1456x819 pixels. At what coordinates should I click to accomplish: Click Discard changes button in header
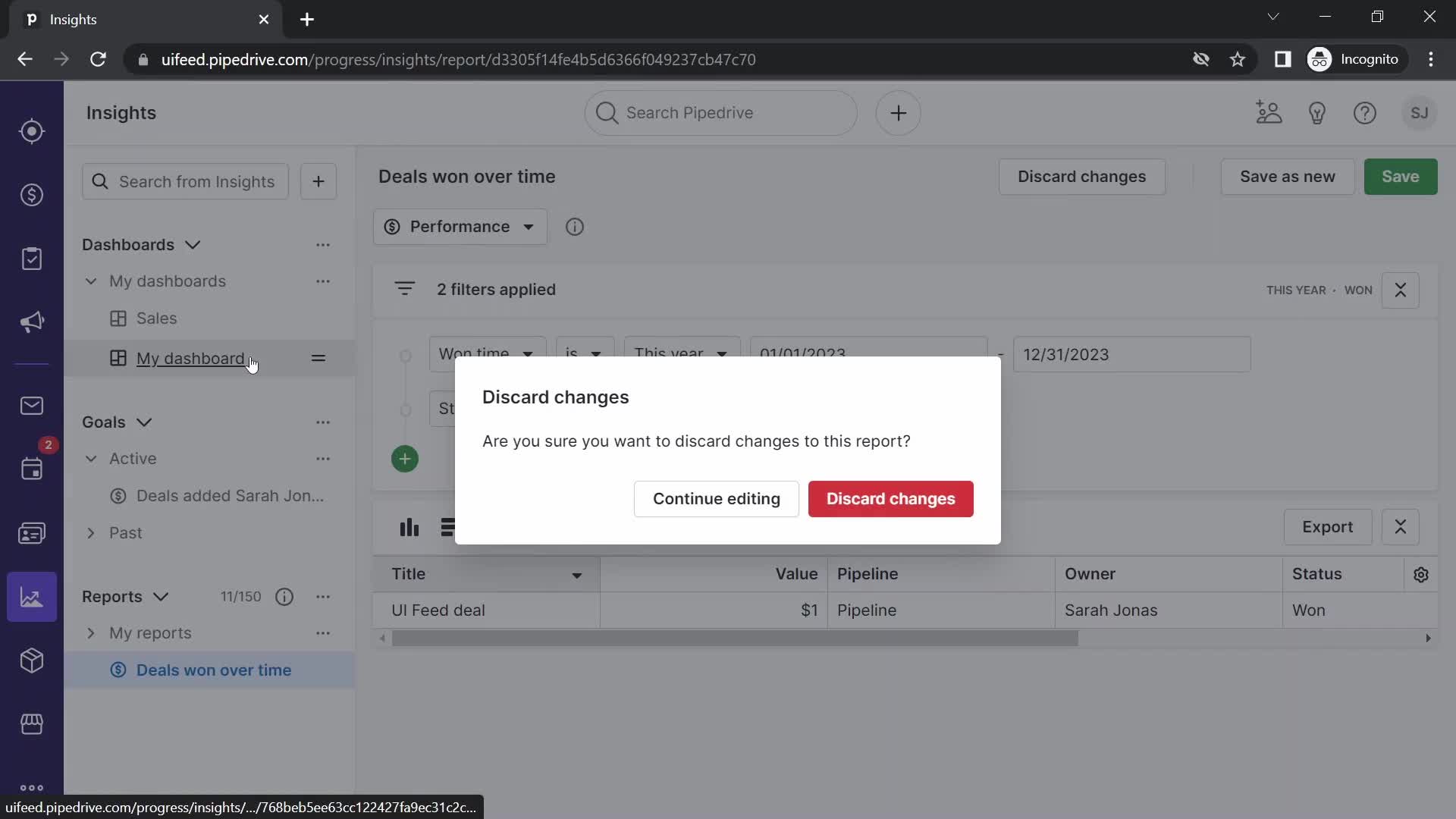pyautogui.click(x=1081, y=177)
